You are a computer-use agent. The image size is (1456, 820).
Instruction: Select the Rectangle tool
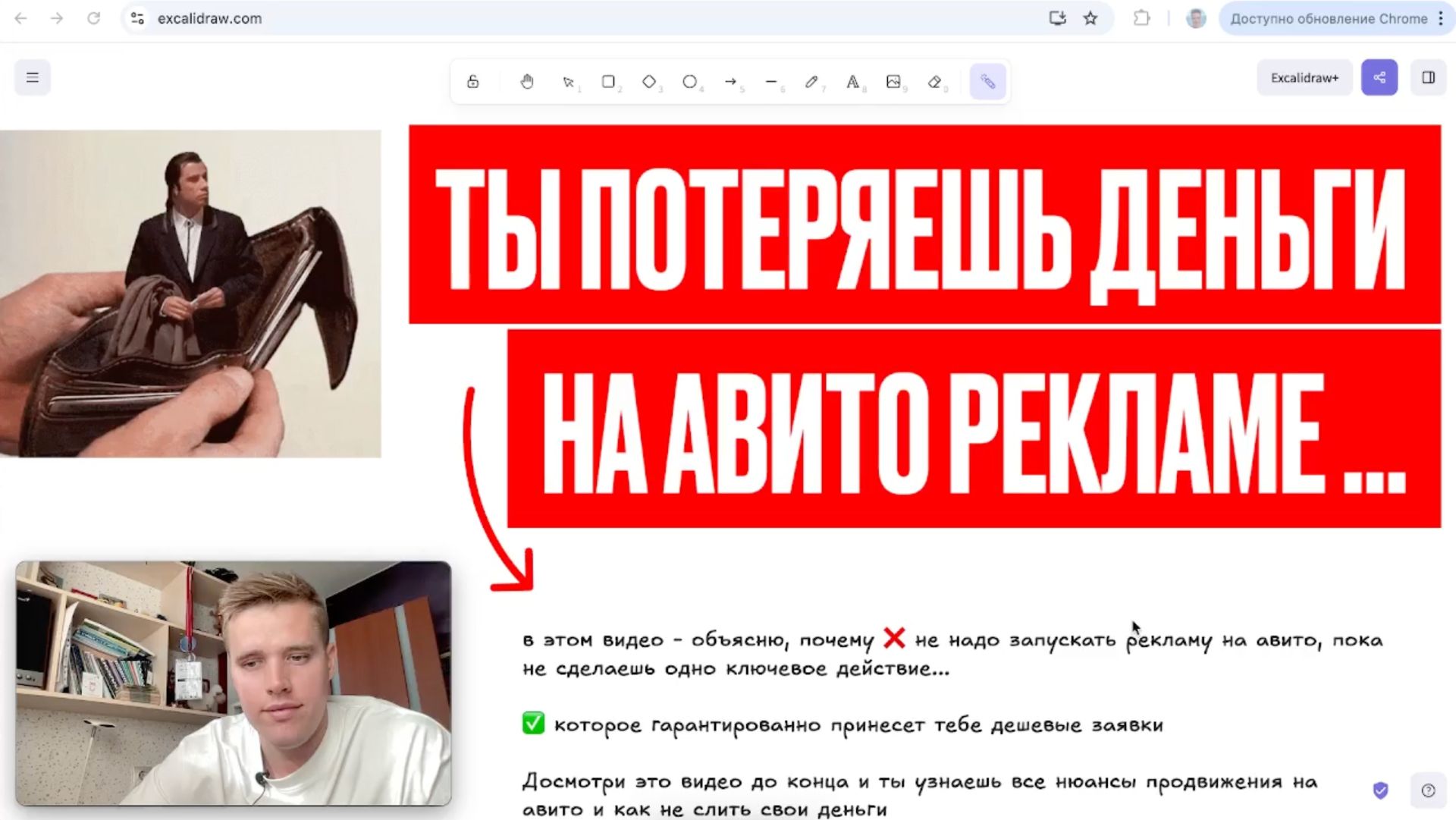tap(609, 81)
